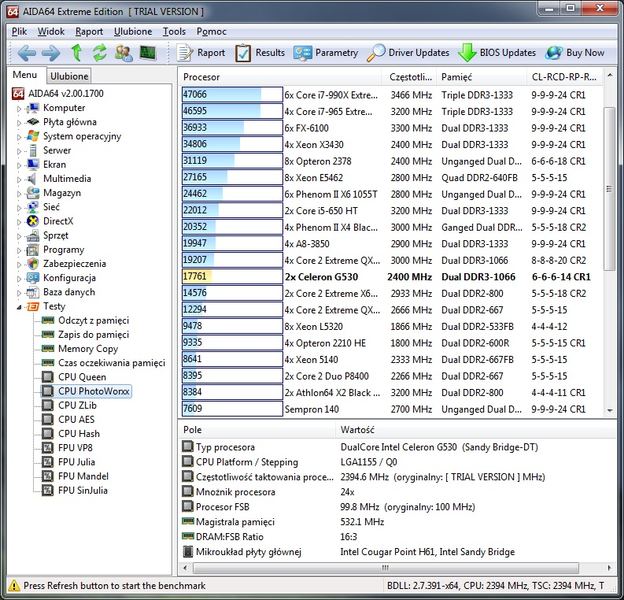The image size is (624, 600).
Task: Open the Tools menu
Action: (174, 31)
